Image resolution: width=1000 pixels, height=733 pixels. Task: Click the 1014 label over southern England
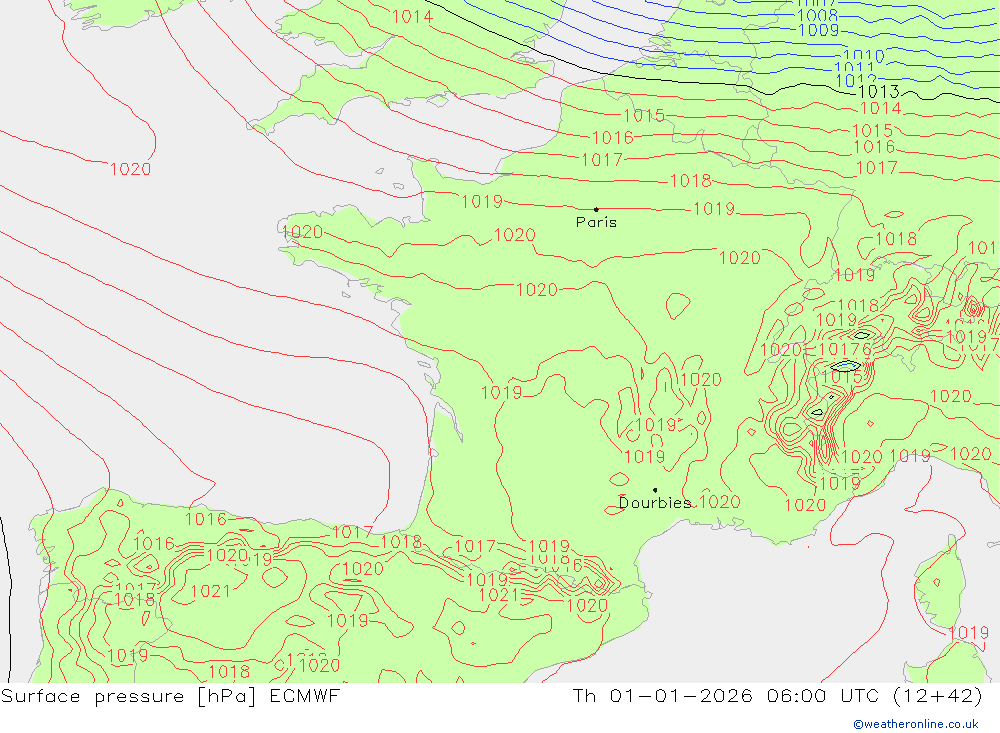(x=413, y=17)
